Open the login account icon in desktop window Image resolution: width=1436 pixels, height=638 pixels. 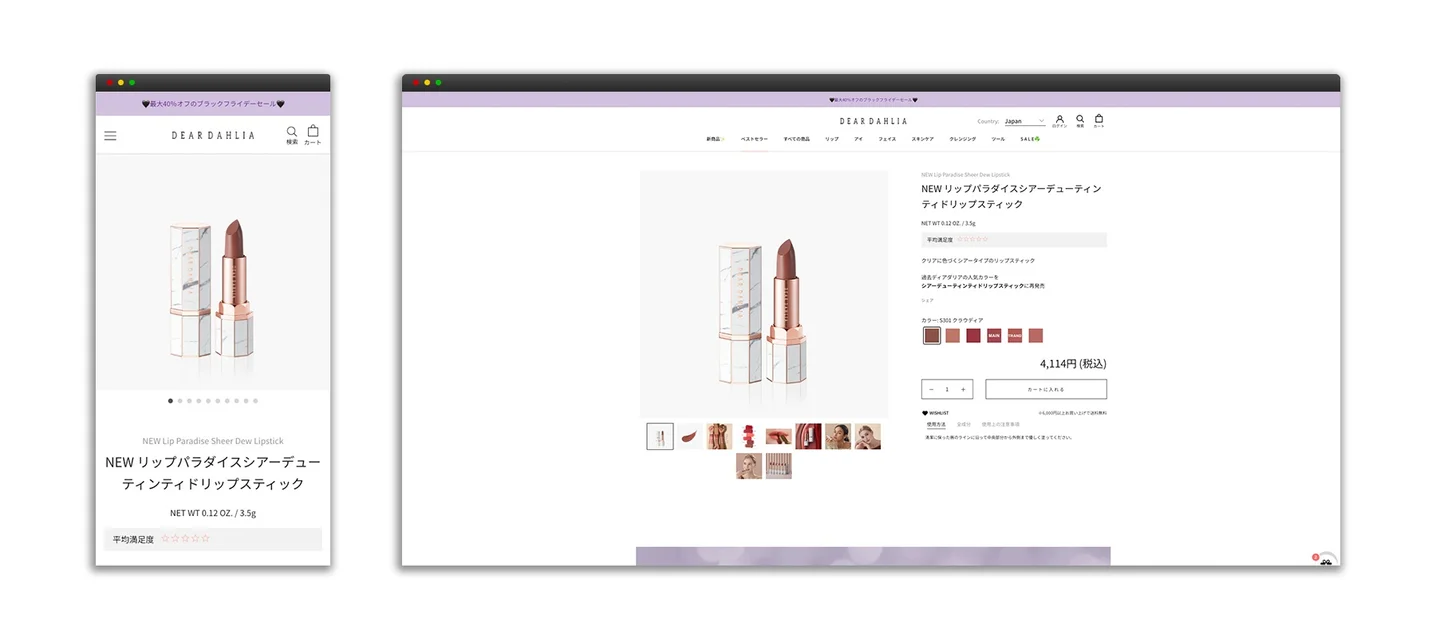[1060, 119]
